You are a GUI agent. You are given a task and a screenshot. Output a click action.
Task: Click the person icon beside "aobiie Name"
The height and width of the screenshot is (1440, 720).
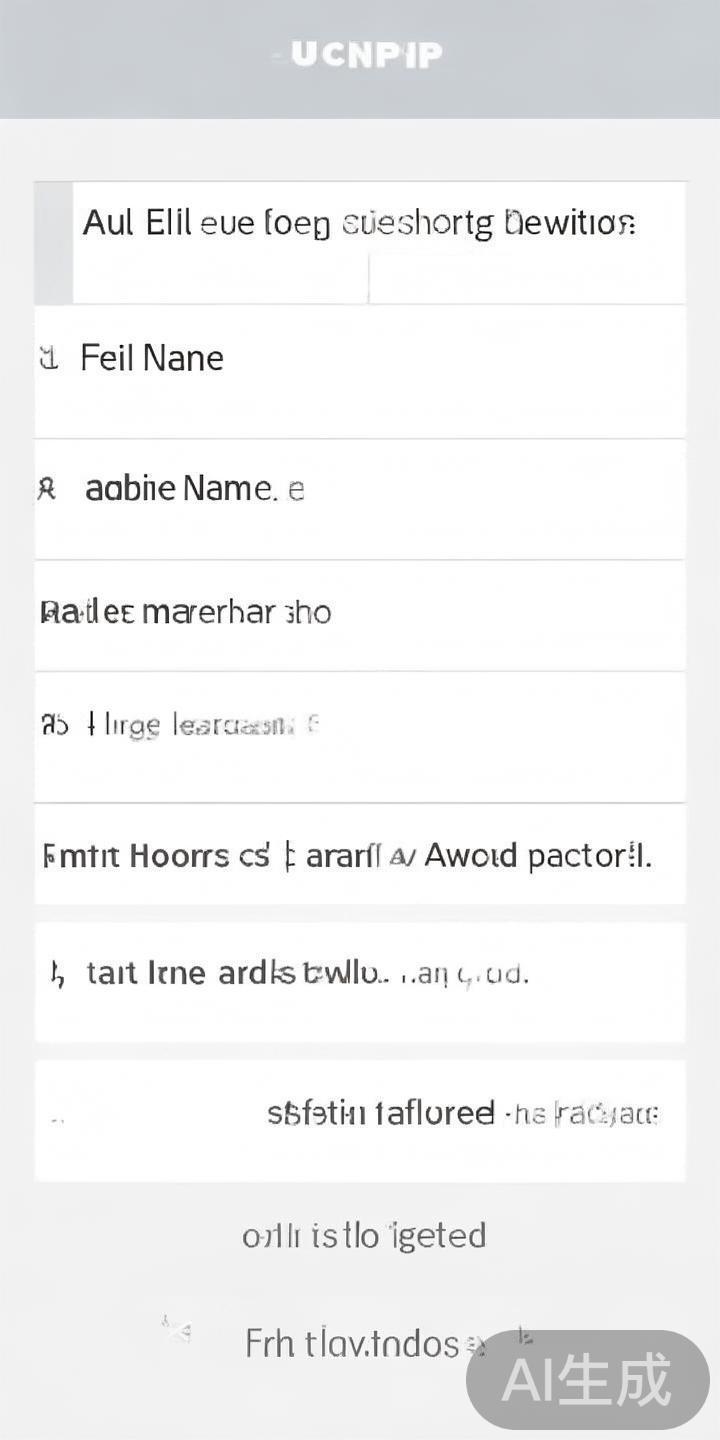click(x=46, y=489)
